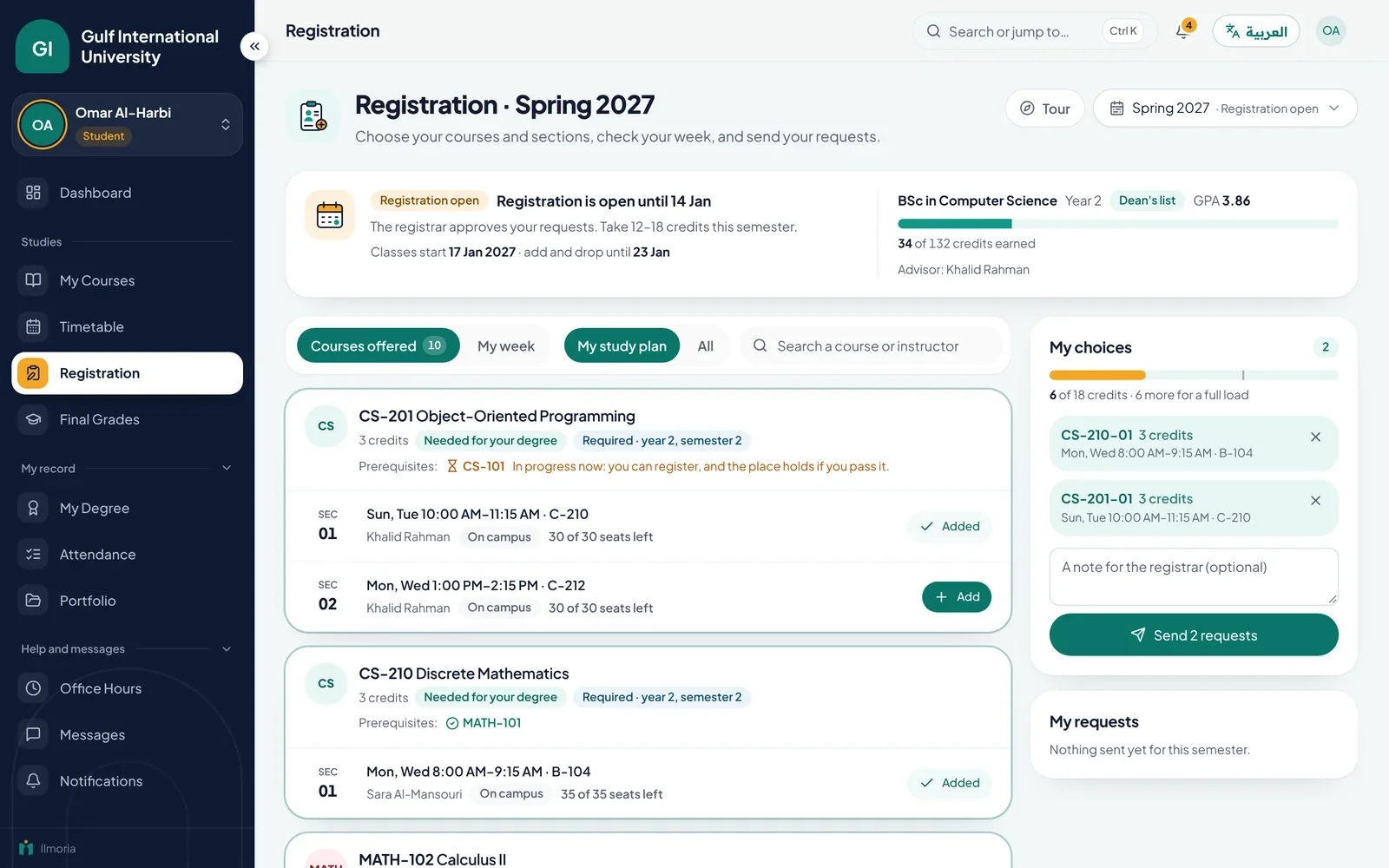Open the Portfolio folder icon
Screen dimensions: 1389x868
pos(33,601)
